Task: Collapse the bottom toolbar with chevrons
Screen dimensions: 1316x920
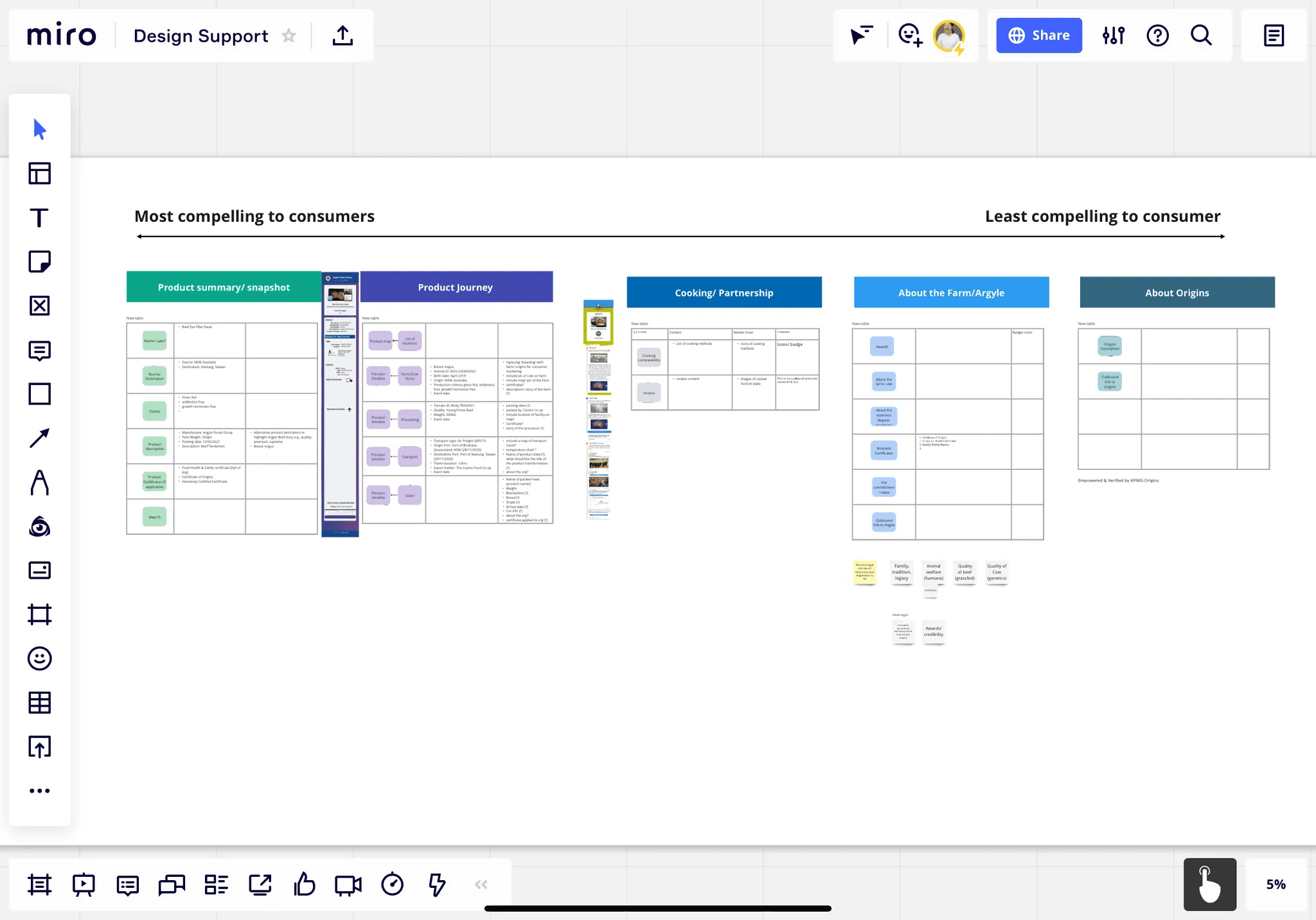Action: [481, 885]
